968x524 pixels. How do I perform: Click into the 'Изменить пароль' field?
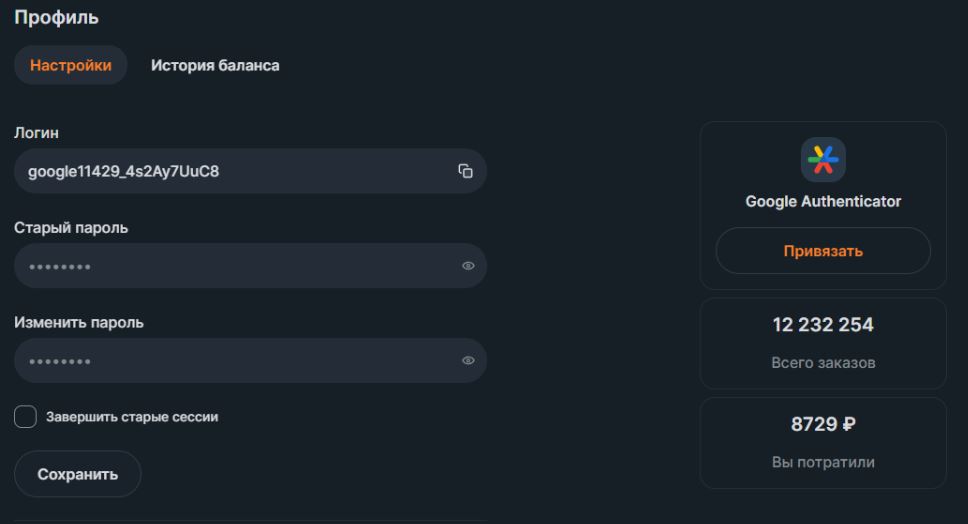click(x=250, y=360)
